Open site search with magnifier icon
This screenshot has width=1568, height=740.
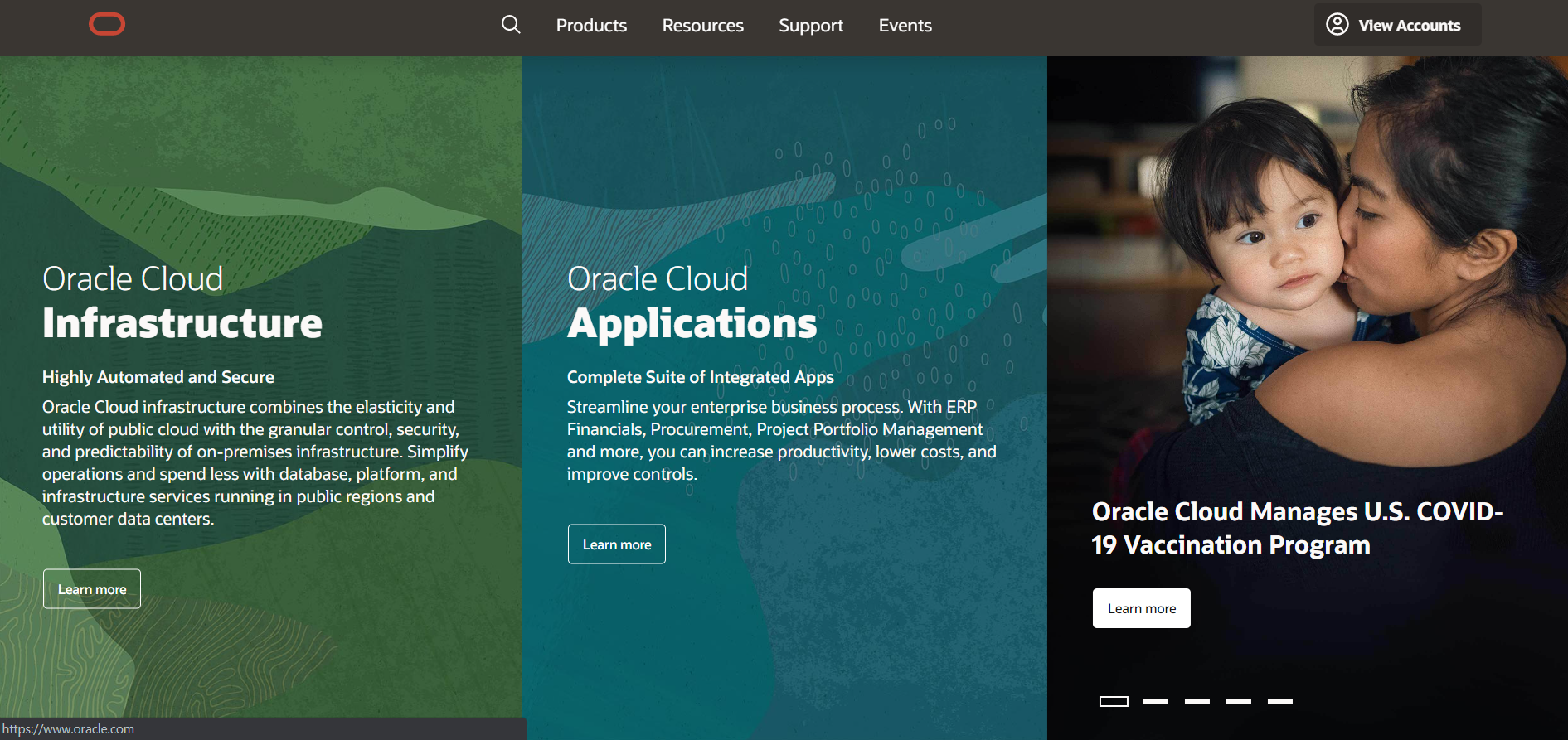click(511, 25)
